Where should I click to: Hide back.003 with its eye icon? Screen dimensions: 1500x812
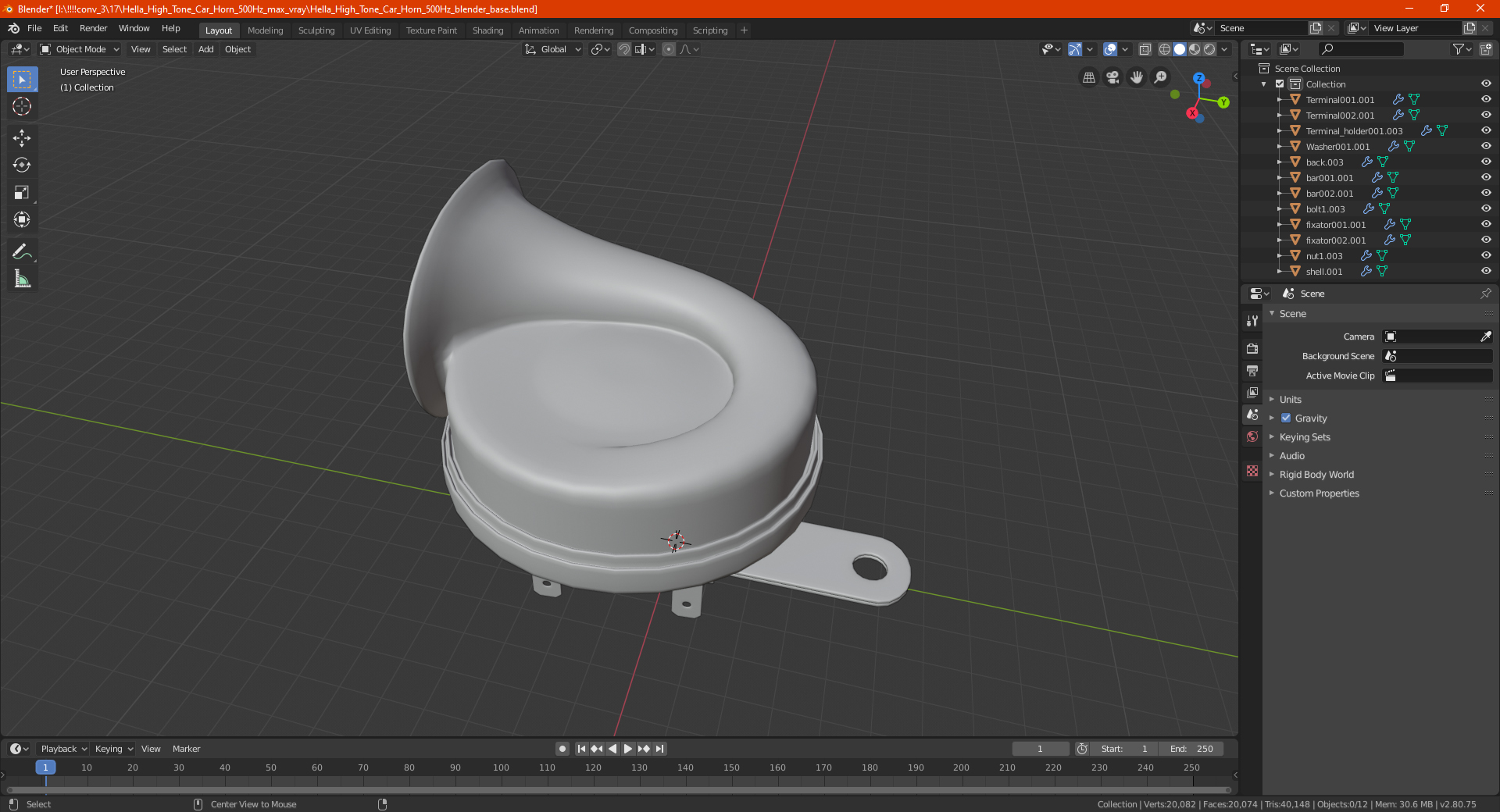pos(1486,162)
